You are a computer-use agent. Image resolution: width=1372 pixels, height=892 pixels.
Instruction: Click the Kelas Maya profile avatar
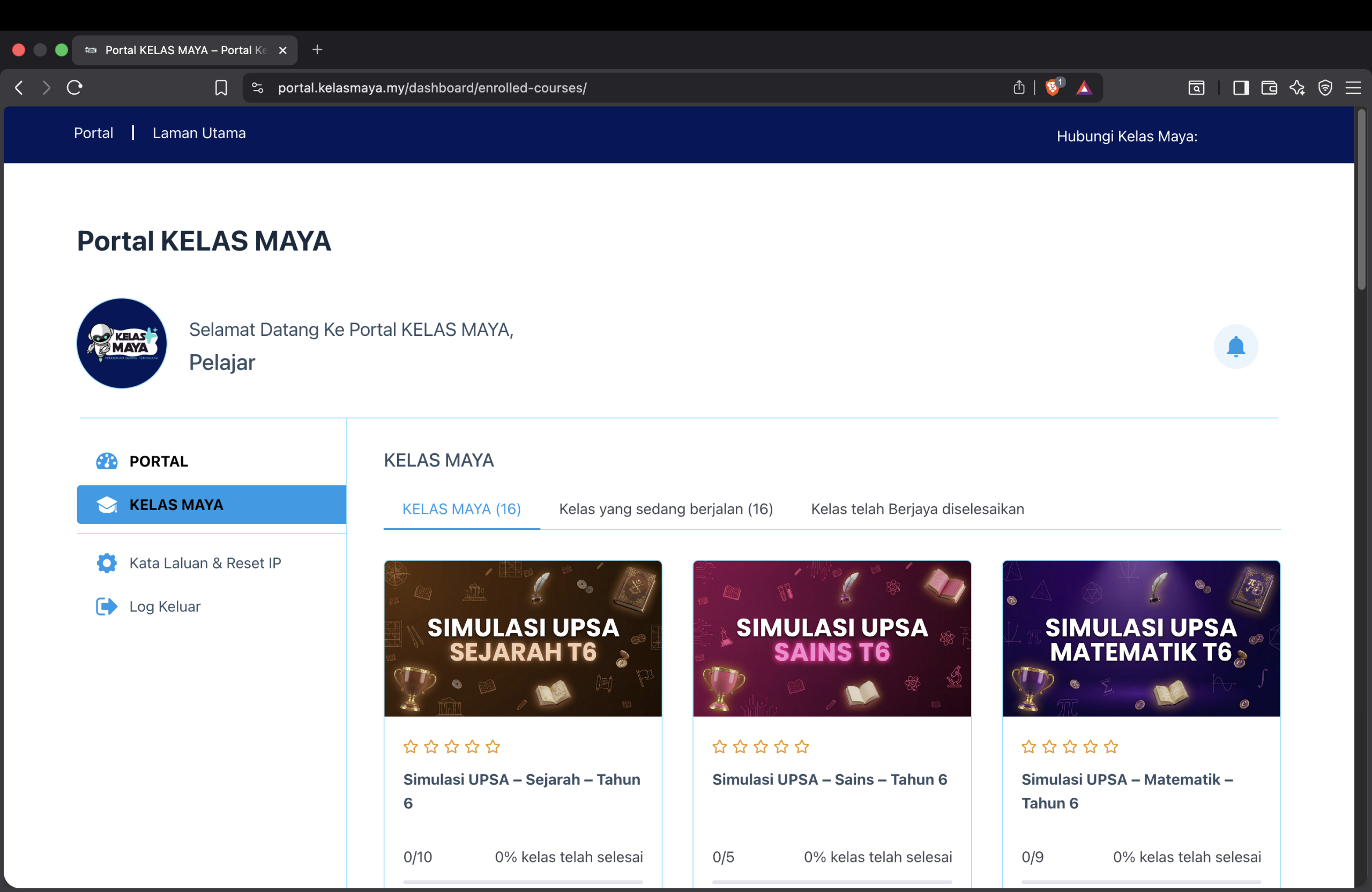click(122, 343)
